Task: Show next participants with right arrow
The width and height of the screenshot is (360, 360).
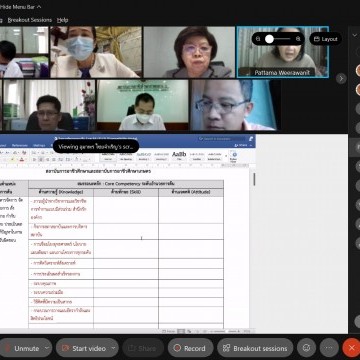Action: tap(341, 79)
